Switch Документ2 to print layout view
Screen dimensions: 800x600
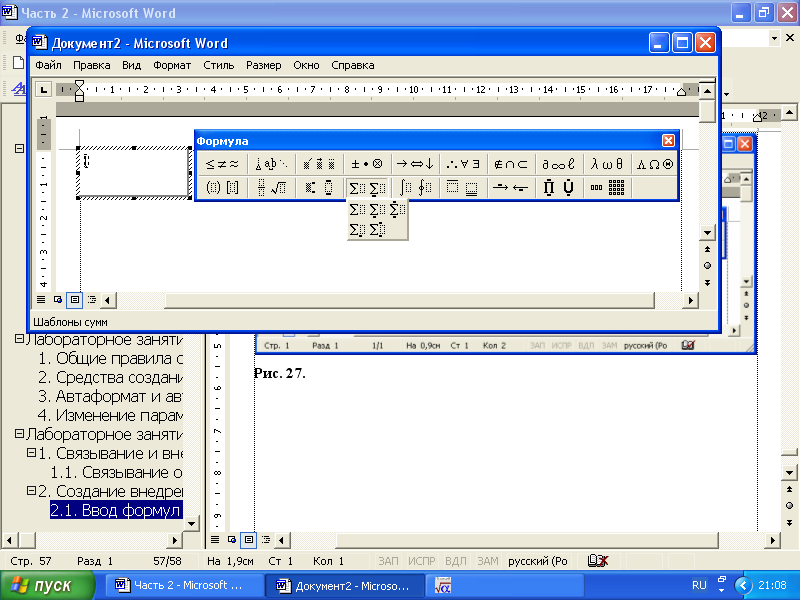(75, 300)
